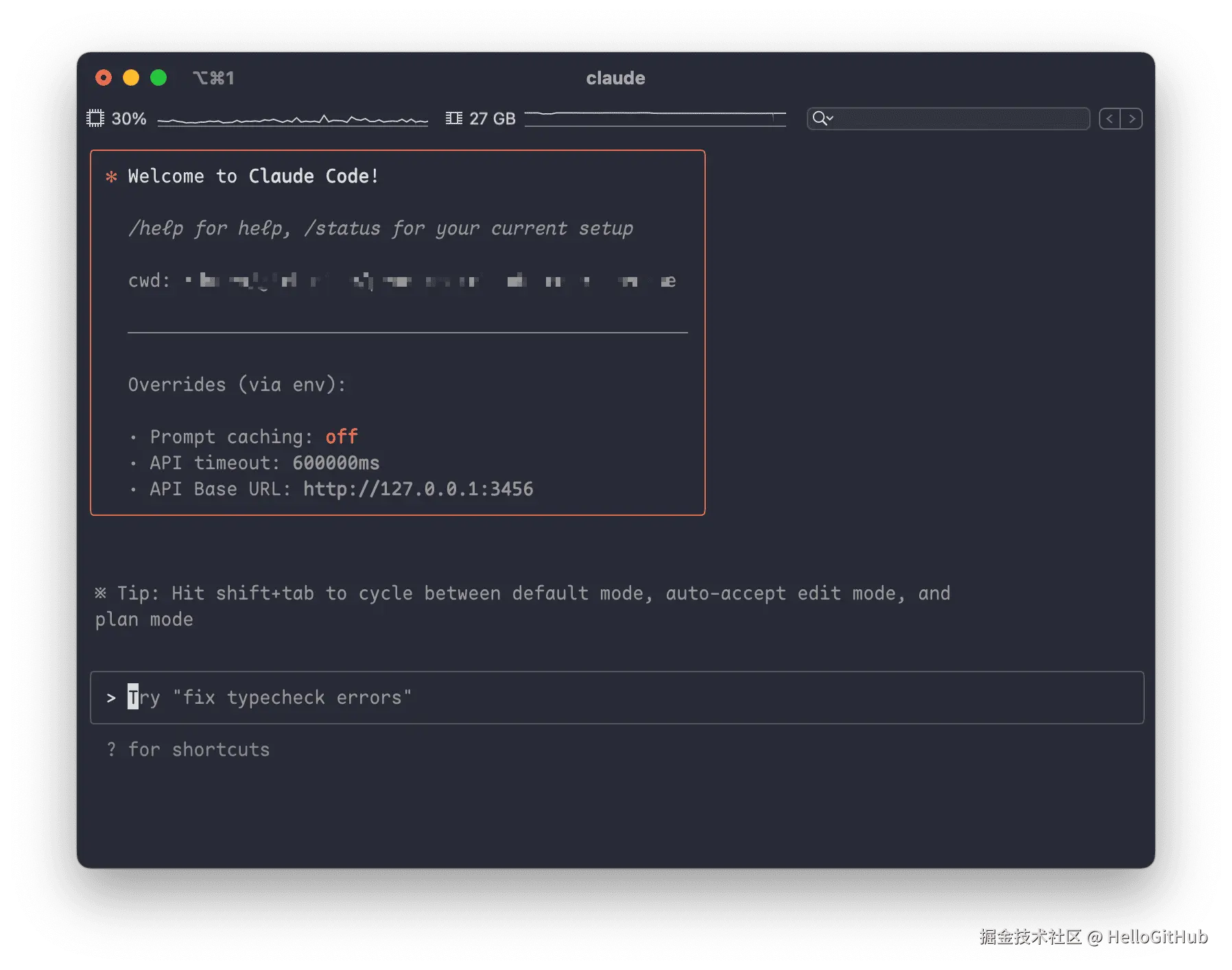
Task: Focus the terminal search field
Action: tap(949, 119)
